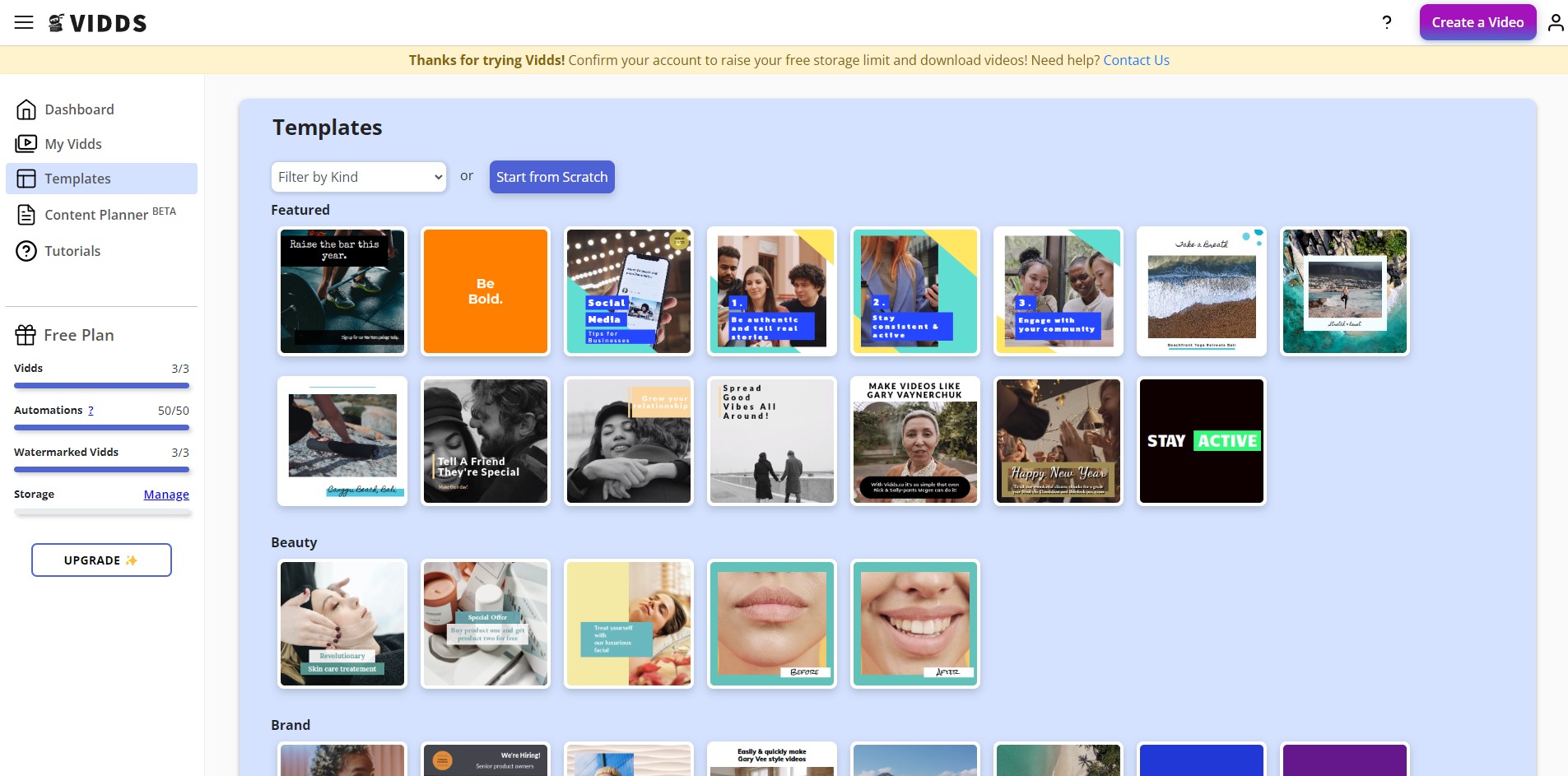Click the My Vidds play icon

point(26,144)
